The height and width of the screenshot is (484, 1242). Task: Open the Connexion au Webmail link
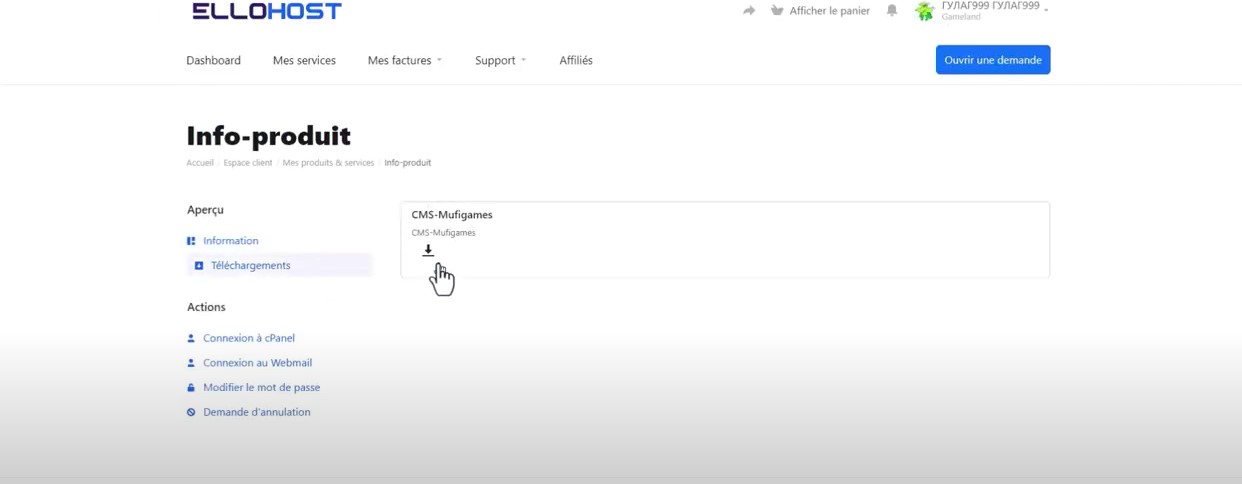(x=257, y=363)
